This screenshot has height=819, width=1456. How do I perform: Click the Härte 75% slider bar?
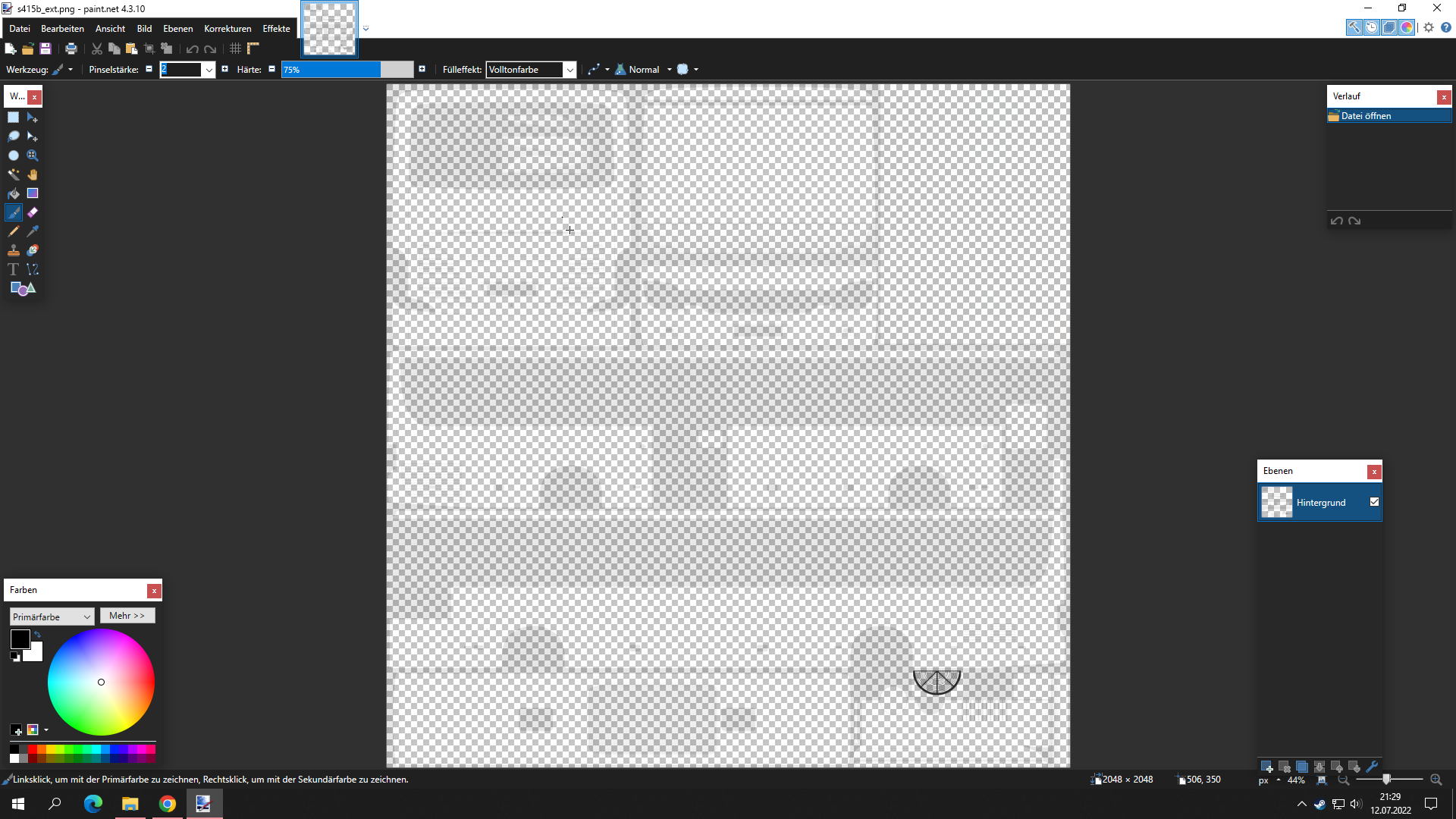point(347,70)
